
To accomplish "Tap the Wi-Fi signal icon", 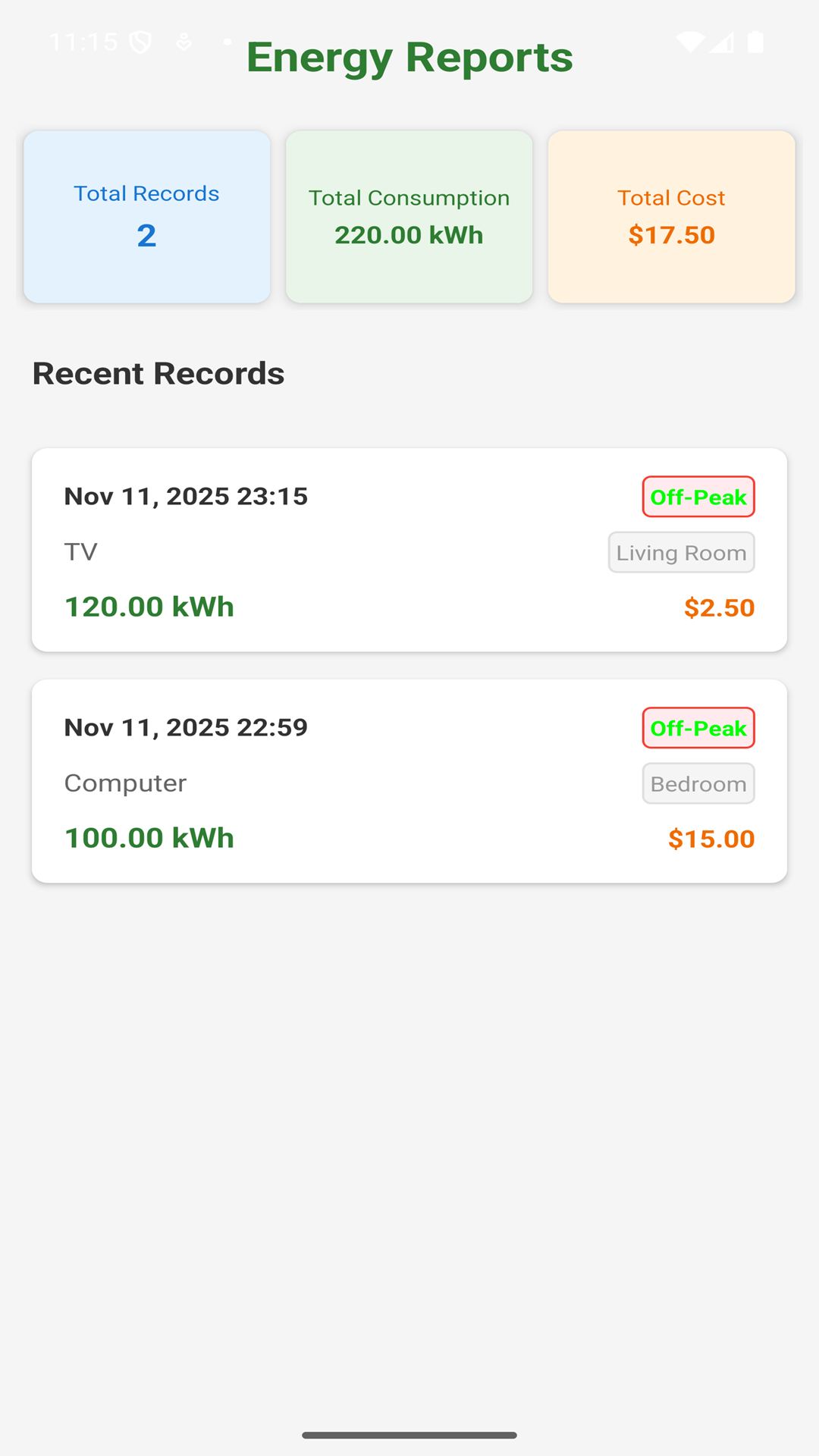I will (x=690, y=42).
